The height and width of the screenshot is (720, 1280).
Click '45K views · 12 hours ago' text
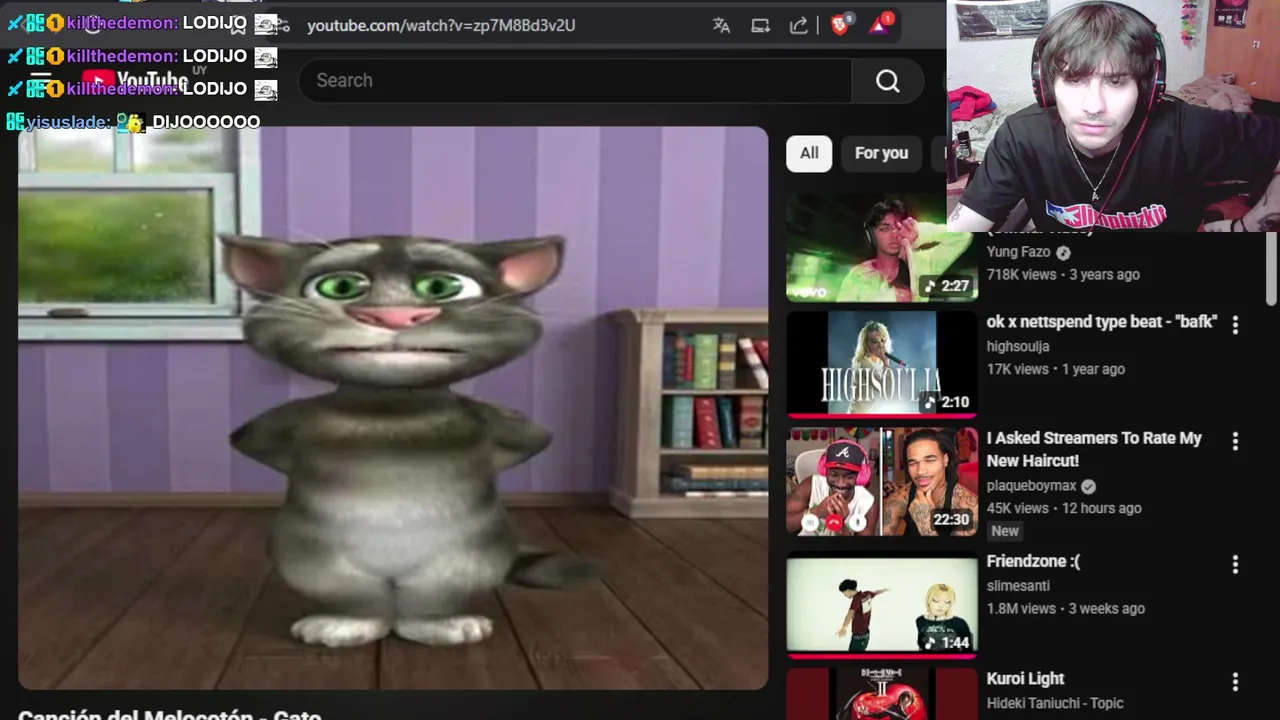[x=1064, y=508]
